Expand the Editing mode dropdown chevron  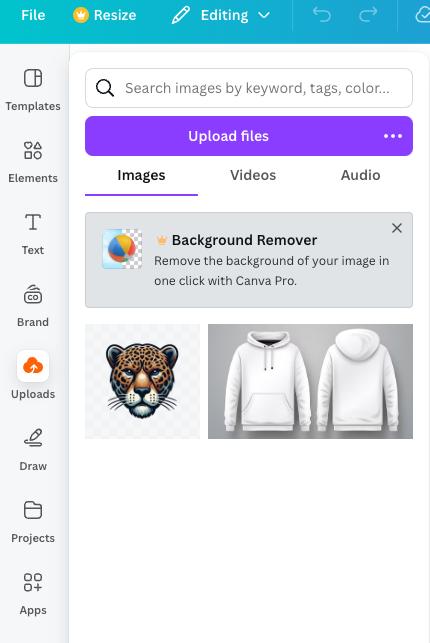[x=264, y=16]
